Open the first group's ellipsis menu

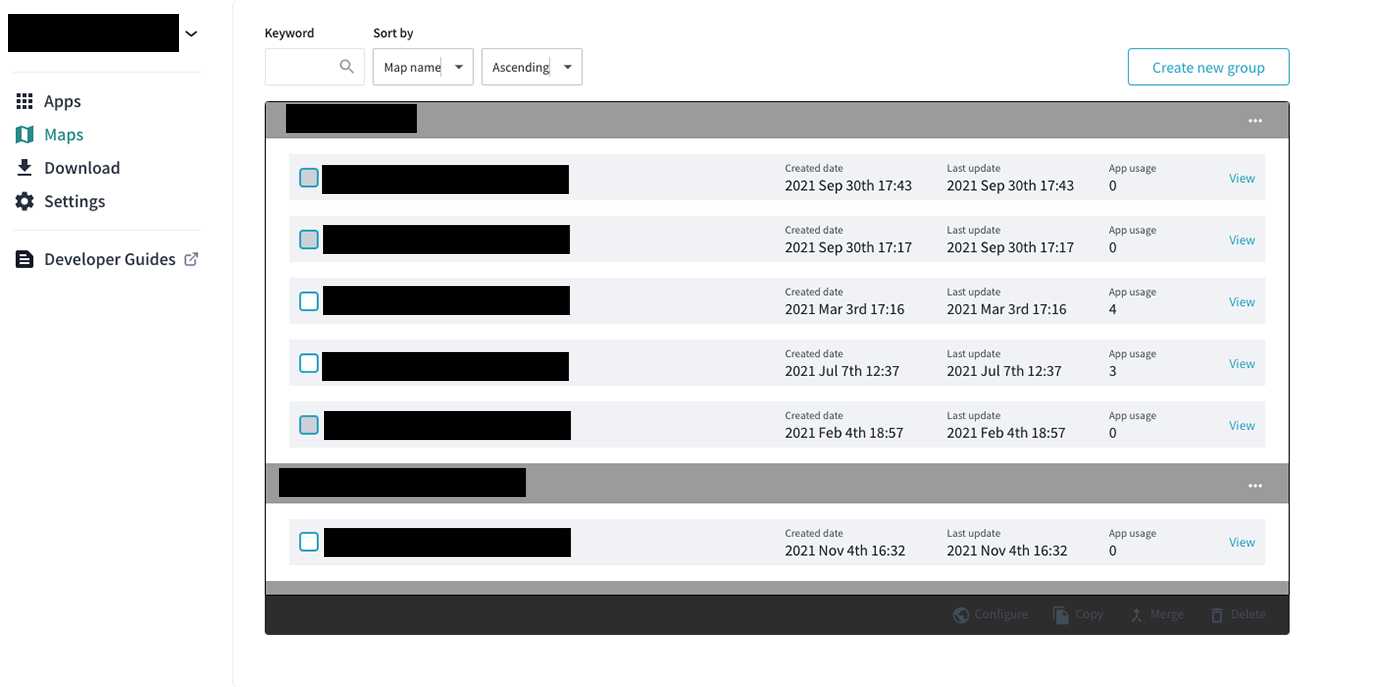(1255, 120)
